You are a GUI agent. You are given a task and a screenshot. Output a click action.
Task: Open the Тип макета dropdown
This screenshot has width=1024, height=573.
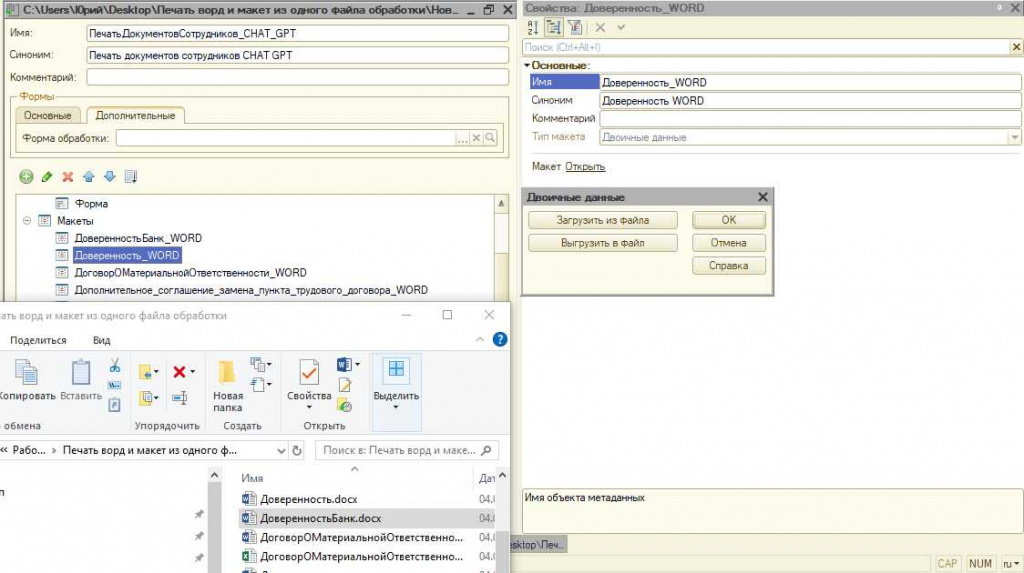pyautogui.click(x=1014, y=137)
